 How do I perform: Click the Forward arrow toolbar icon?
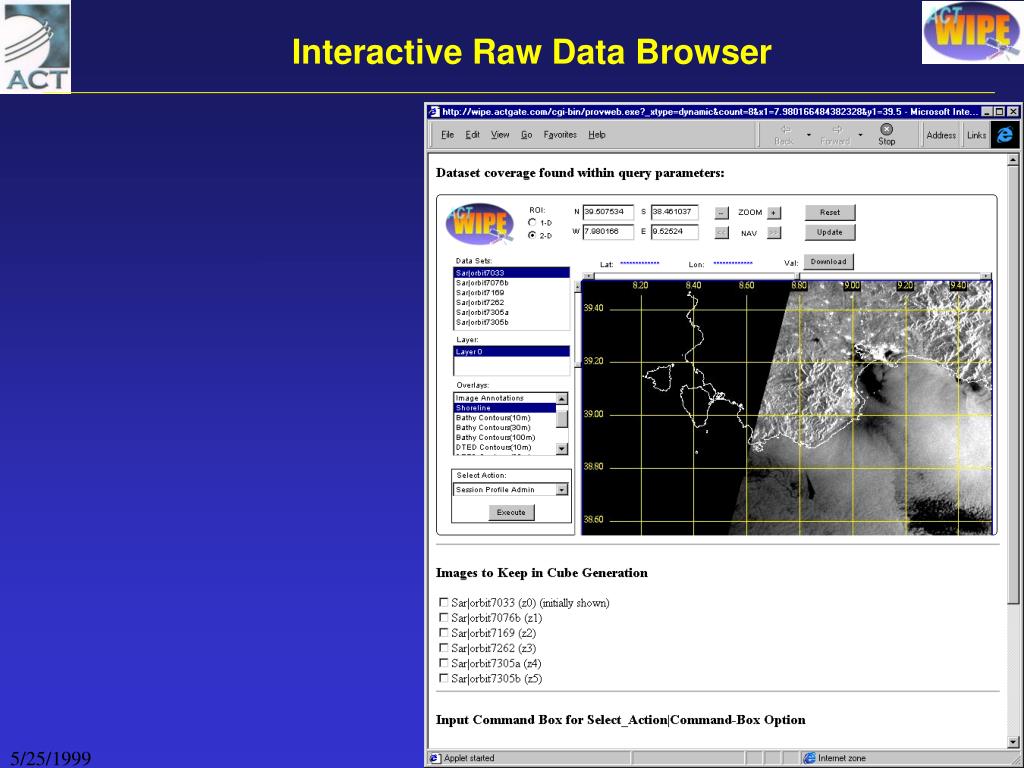[836, 130]
